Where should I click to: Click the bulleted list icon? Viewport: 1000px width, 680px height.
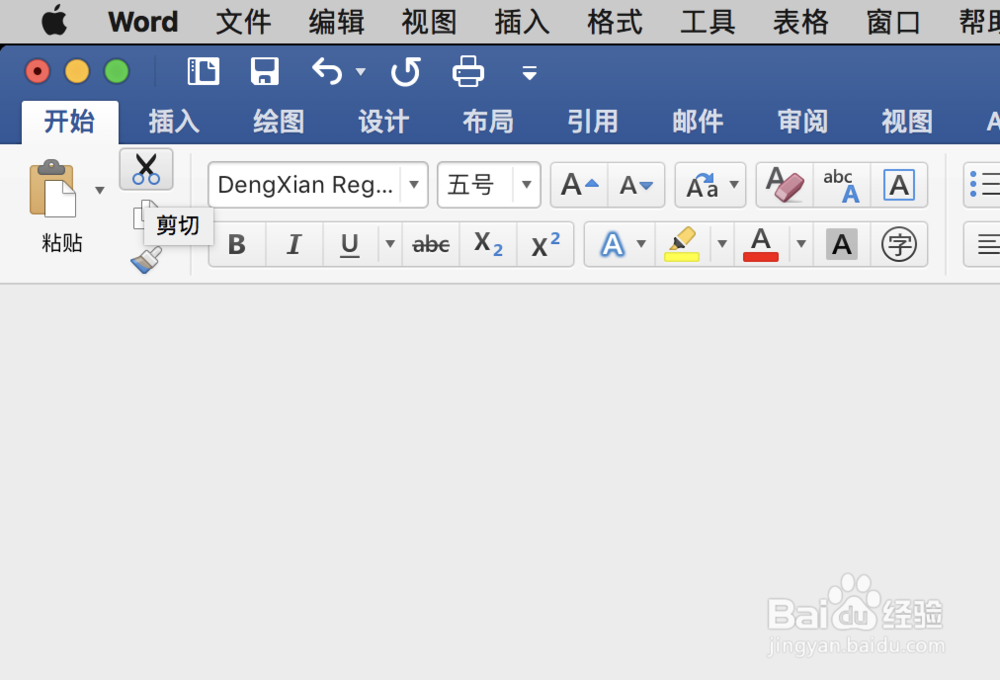(x=983, y=184)
